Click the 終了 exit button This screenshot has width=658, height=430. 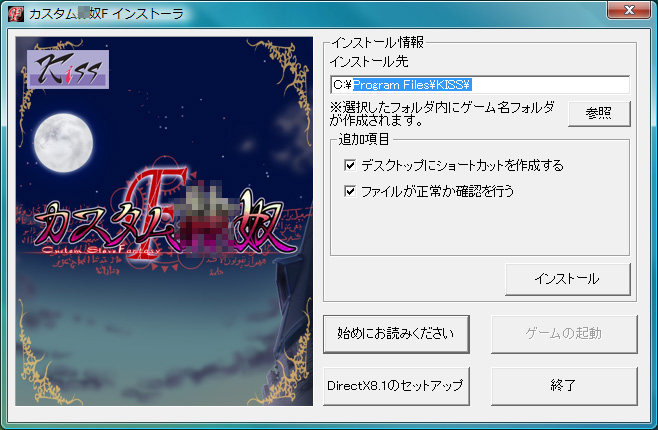(564, 386)
